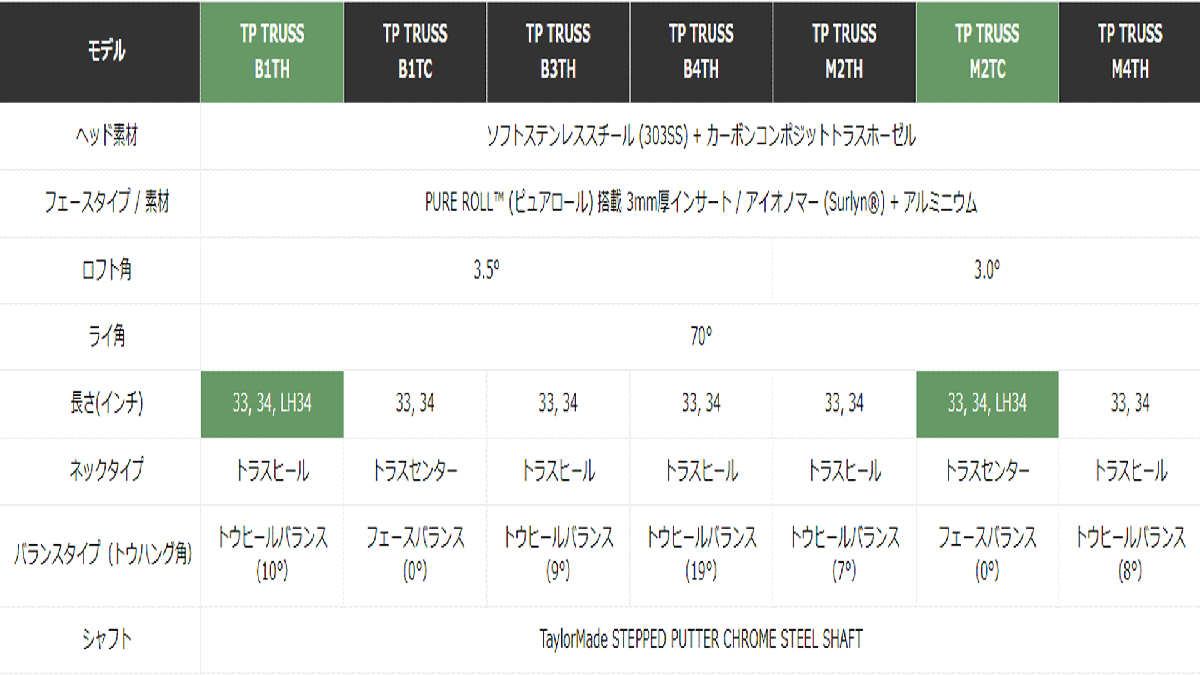Image resolution: width=1200 pixels, height=675 pixels.
Task: Click the 3.5° loft angle value
Action: pos(486,270)
